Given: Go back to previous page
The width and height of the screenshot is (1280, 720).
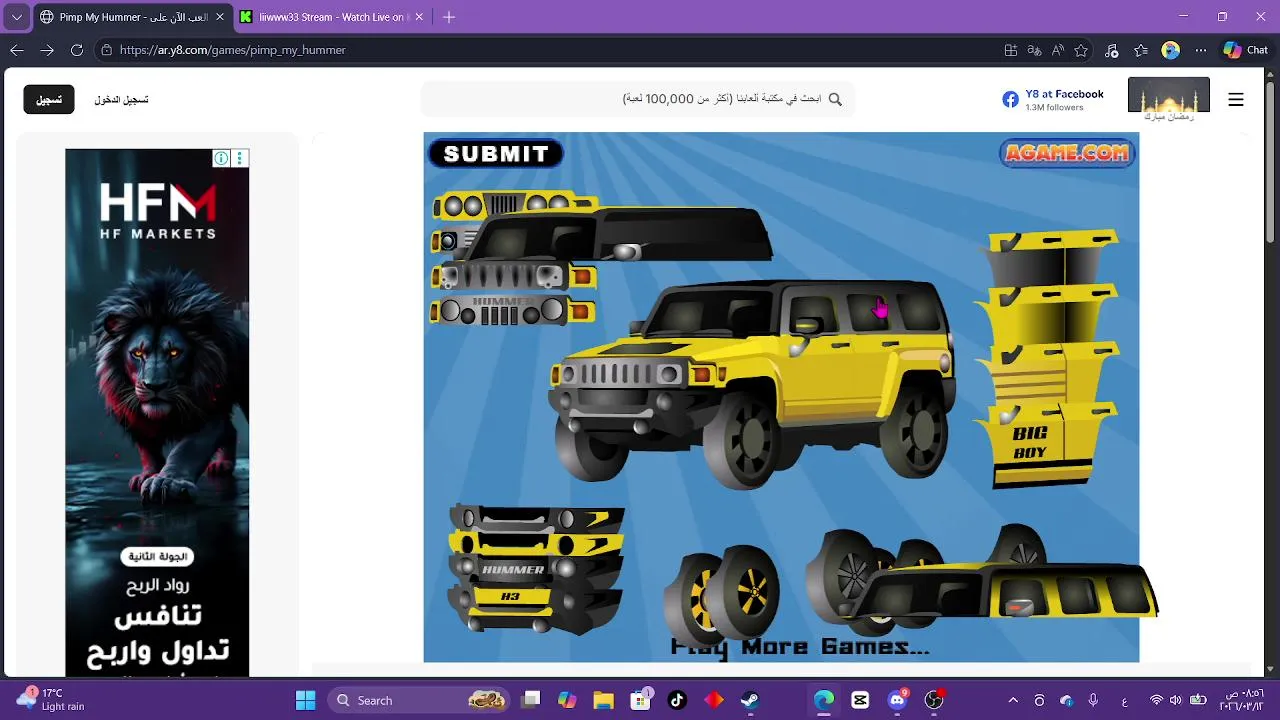Looking at the screenshot, I should [x=17, y=50].
